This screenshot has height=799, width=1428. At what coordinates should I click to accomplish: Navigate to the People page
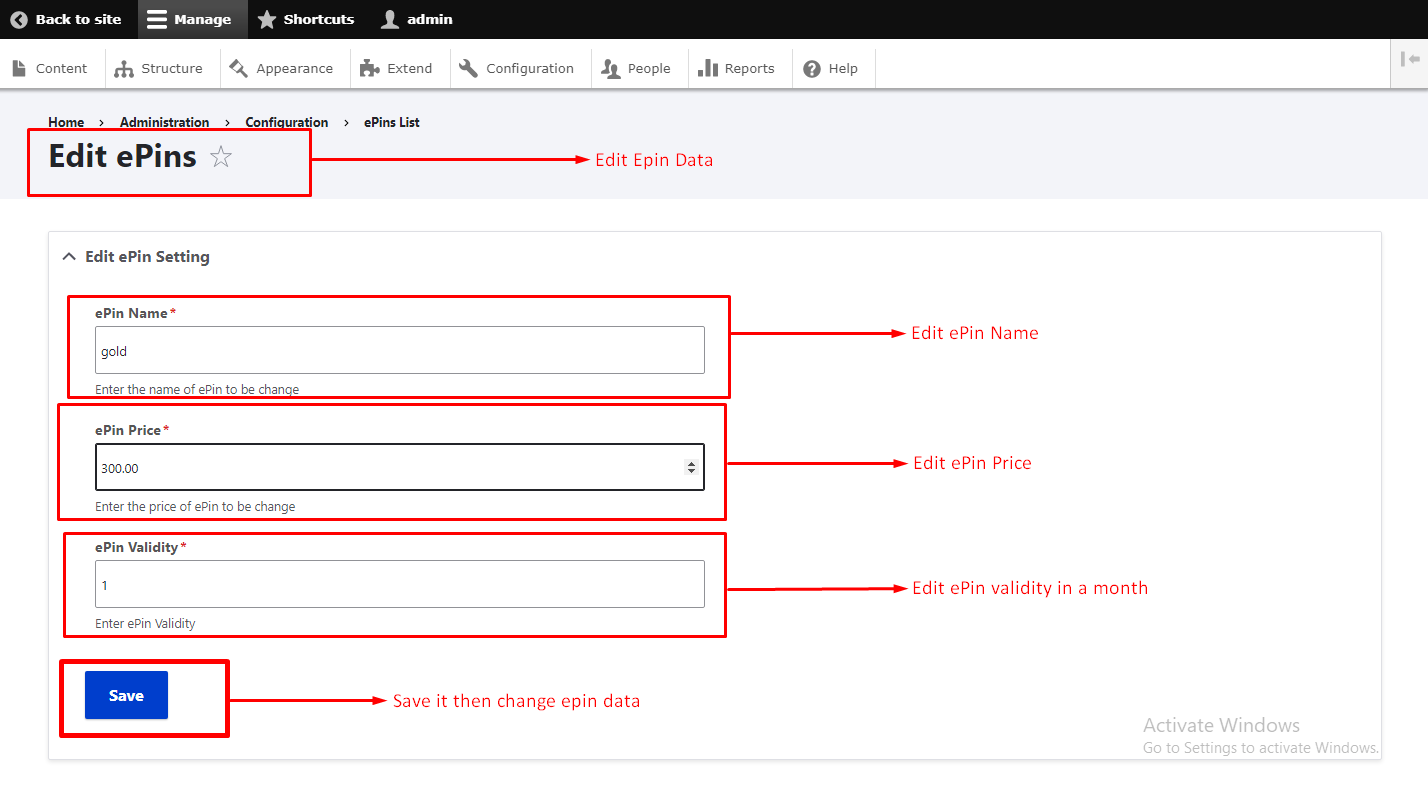point(636,69)
